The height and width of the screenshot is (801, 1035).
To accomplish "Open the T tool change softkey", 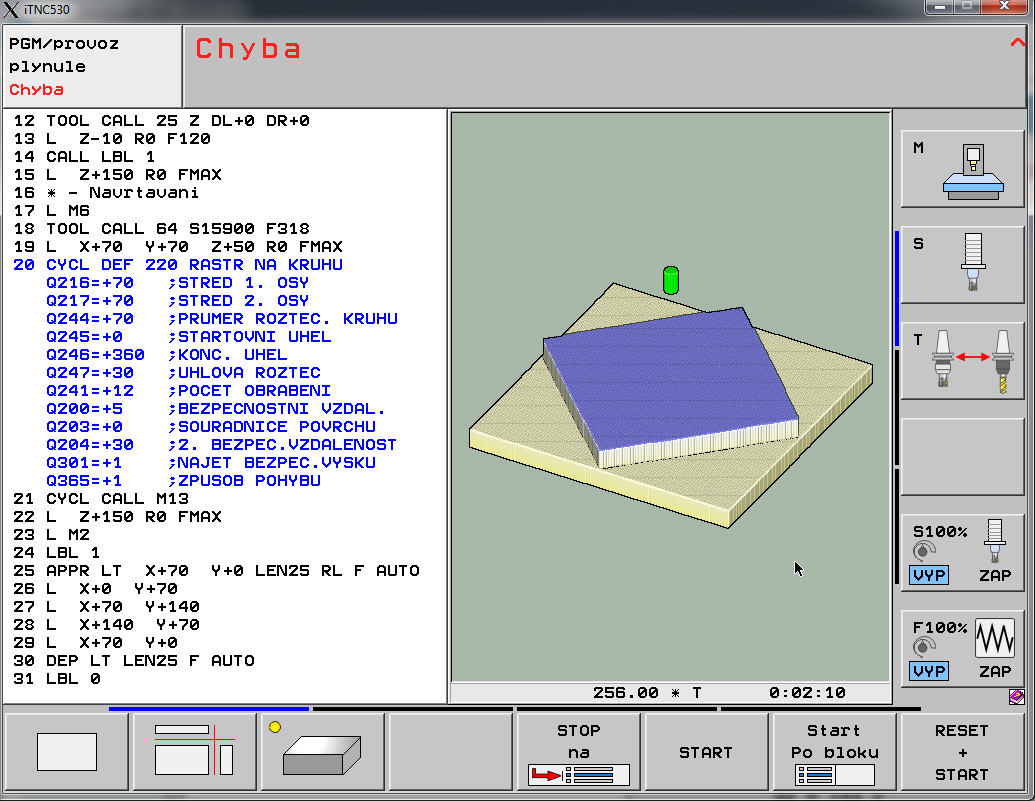I will [x=962, y=361].
